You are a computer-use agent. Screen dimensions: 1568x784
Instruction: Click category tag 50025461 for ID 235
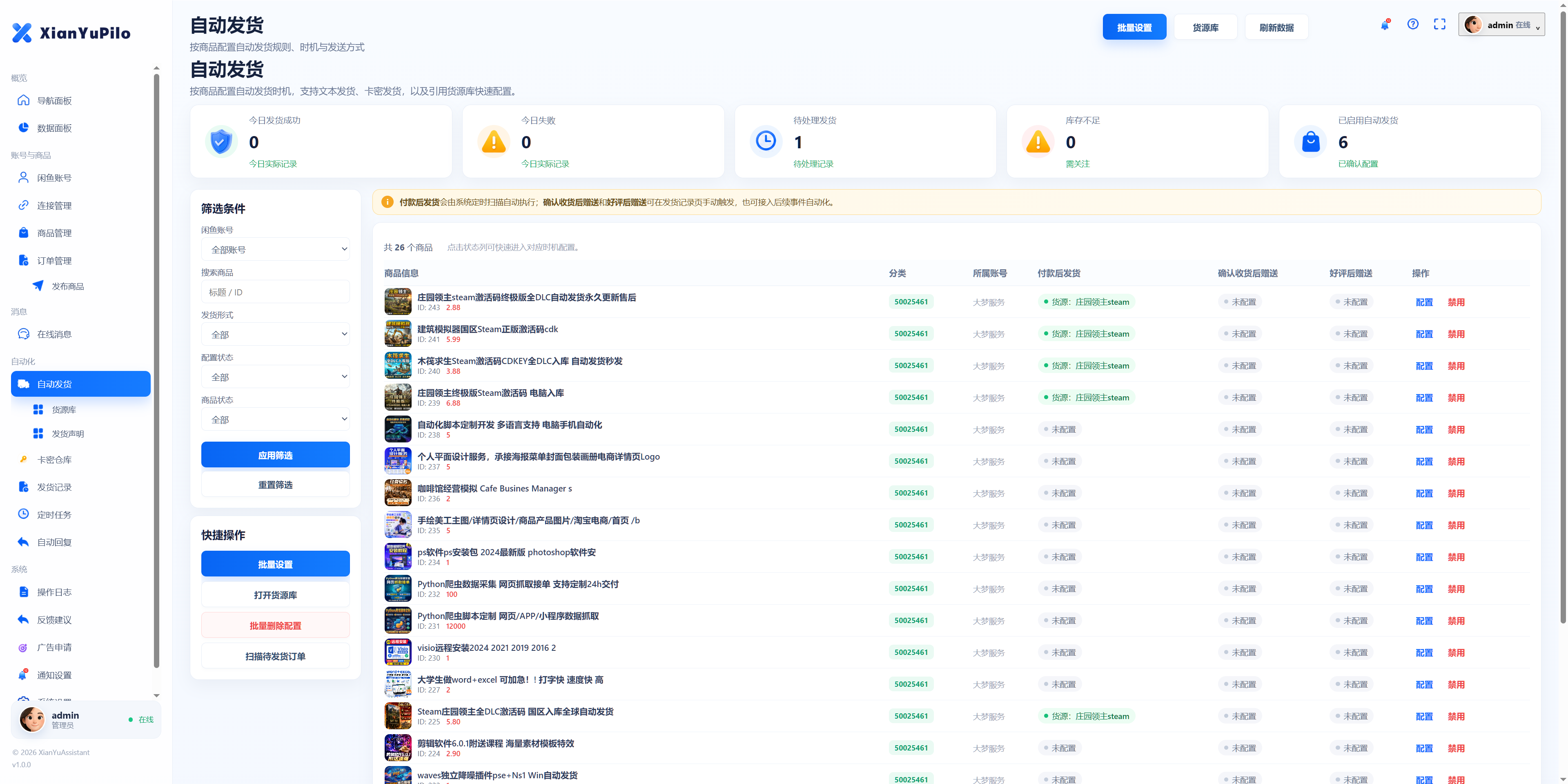coord(911,525)
